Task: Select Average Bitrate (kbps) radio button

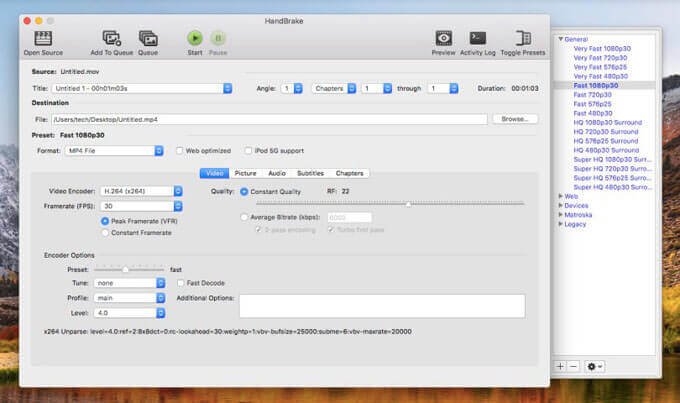Action: [244, 217]
